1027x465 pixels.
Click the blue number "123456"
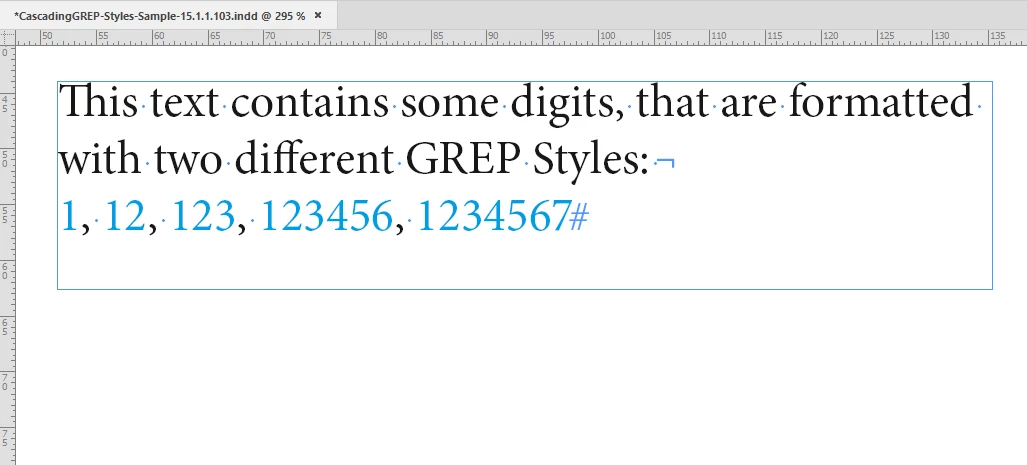[x=326, y=215]
